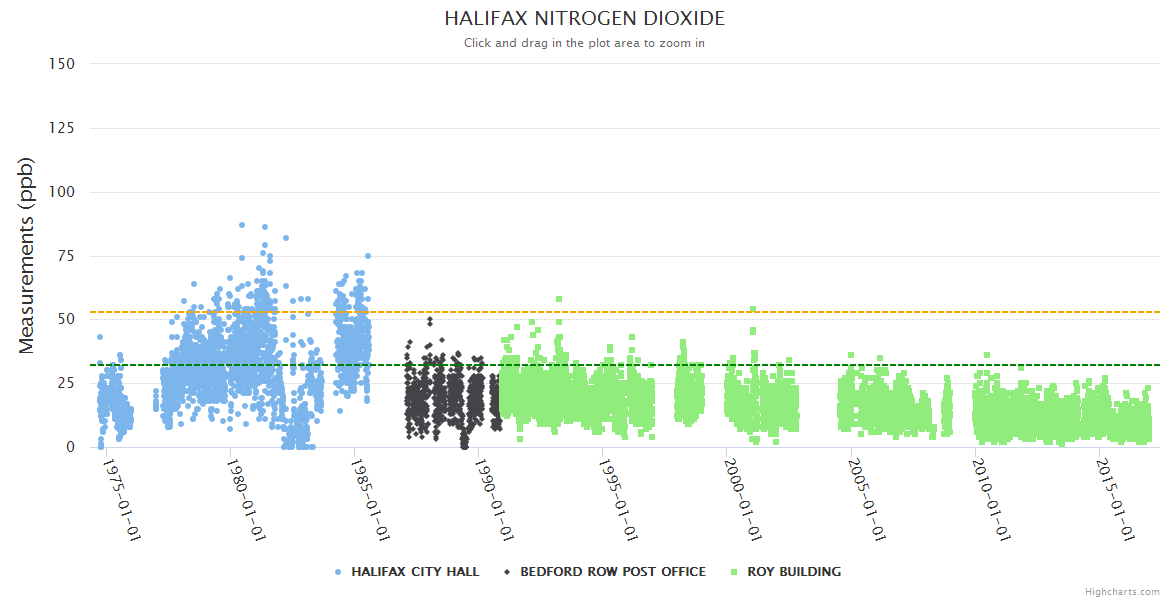The image size is (1170, 600).
Task: Click the dark diamond Bedford Row legend marker
Action: [x=508, y=572]
